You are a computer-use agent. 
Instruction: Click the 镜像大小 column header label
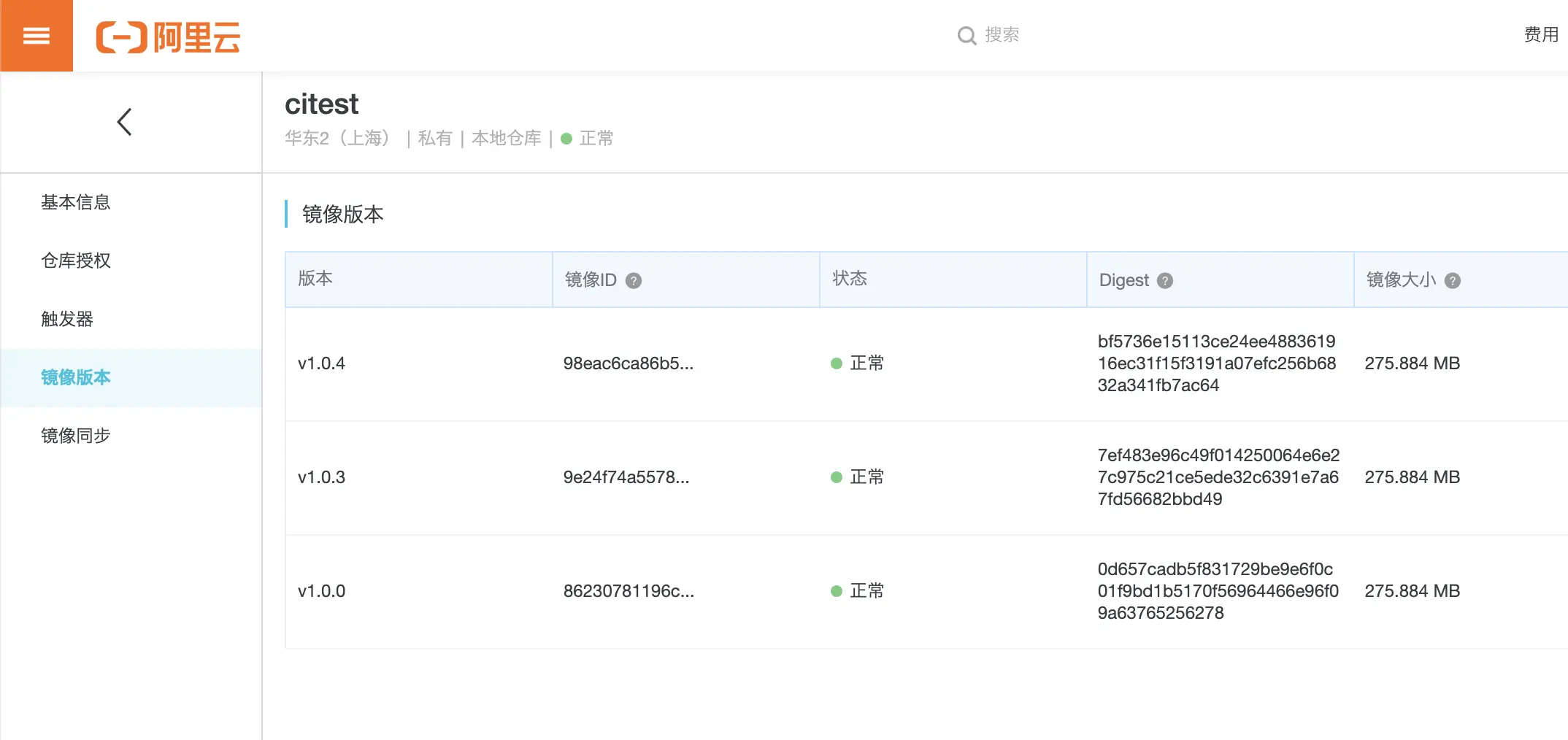coord(1401,280)
